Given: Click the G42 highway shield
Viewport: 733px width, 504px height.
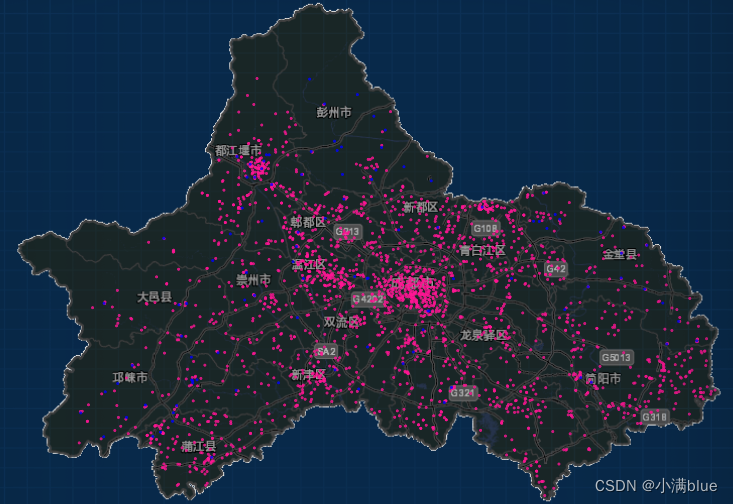Looking at the screenshot, I should (x=556, y=269).
